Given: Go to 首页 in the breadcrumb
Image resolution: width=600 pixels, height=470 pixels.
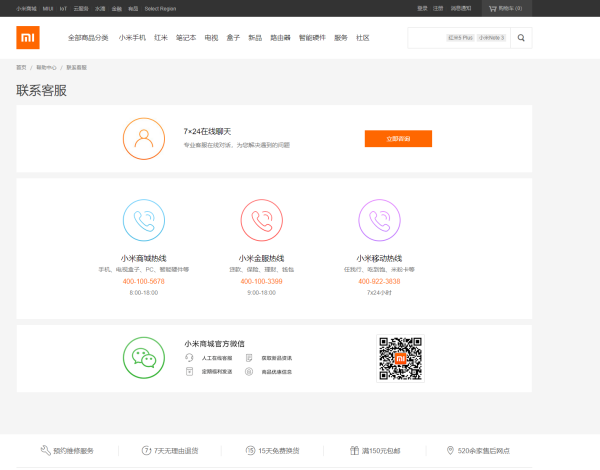Looking at the screenshot, I should tap(21, 67).
